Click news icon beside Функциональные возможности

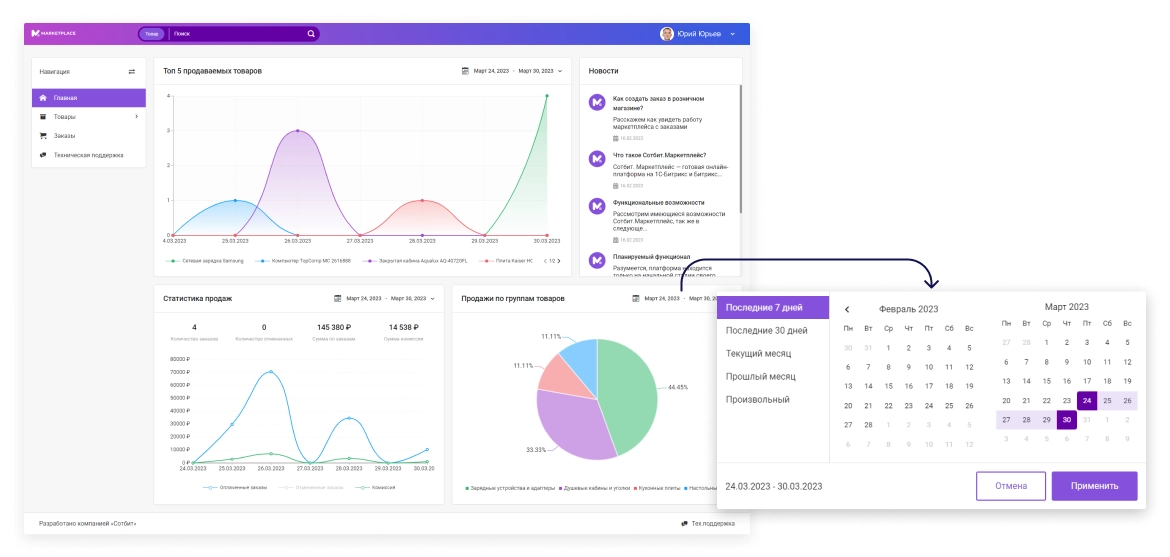pyautogui.click(x=597, y=206)
